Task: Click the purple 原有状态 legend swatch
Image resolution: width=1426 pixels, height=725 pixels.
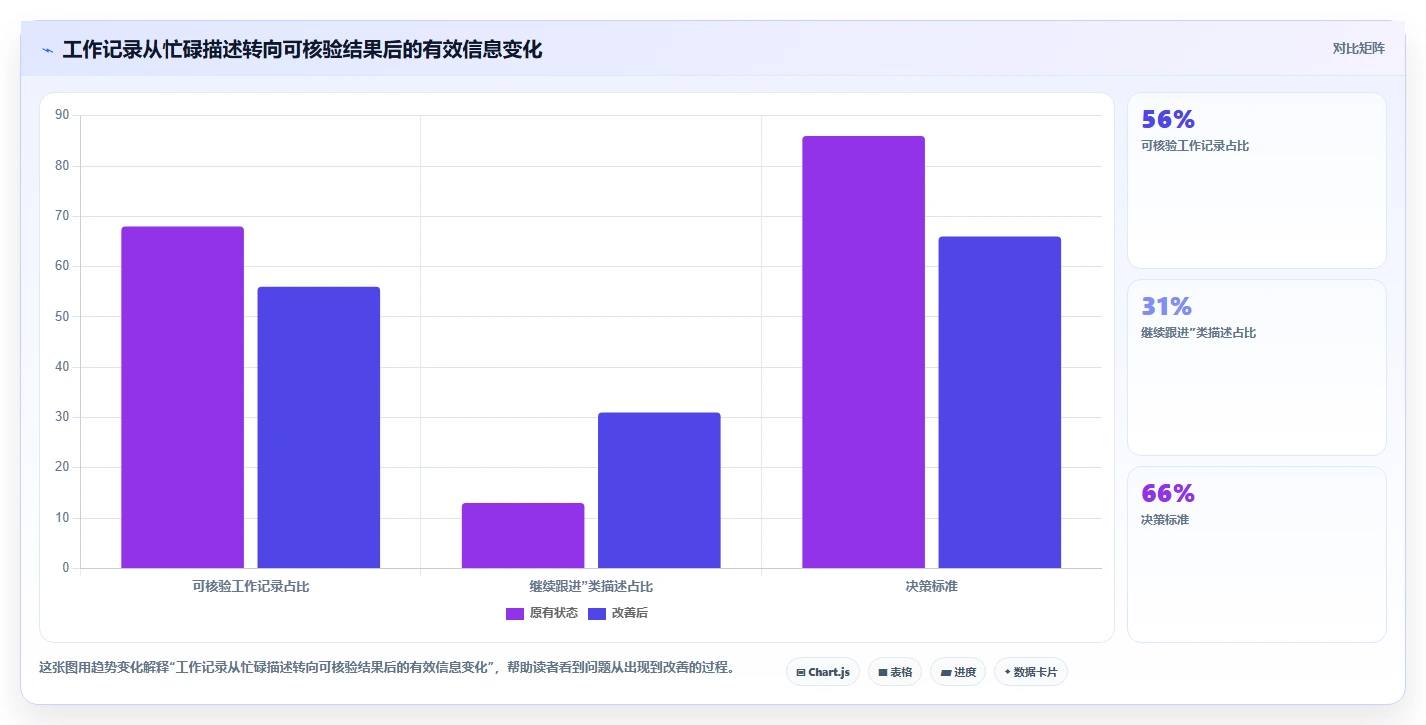Action: click(x=515, y=613)
